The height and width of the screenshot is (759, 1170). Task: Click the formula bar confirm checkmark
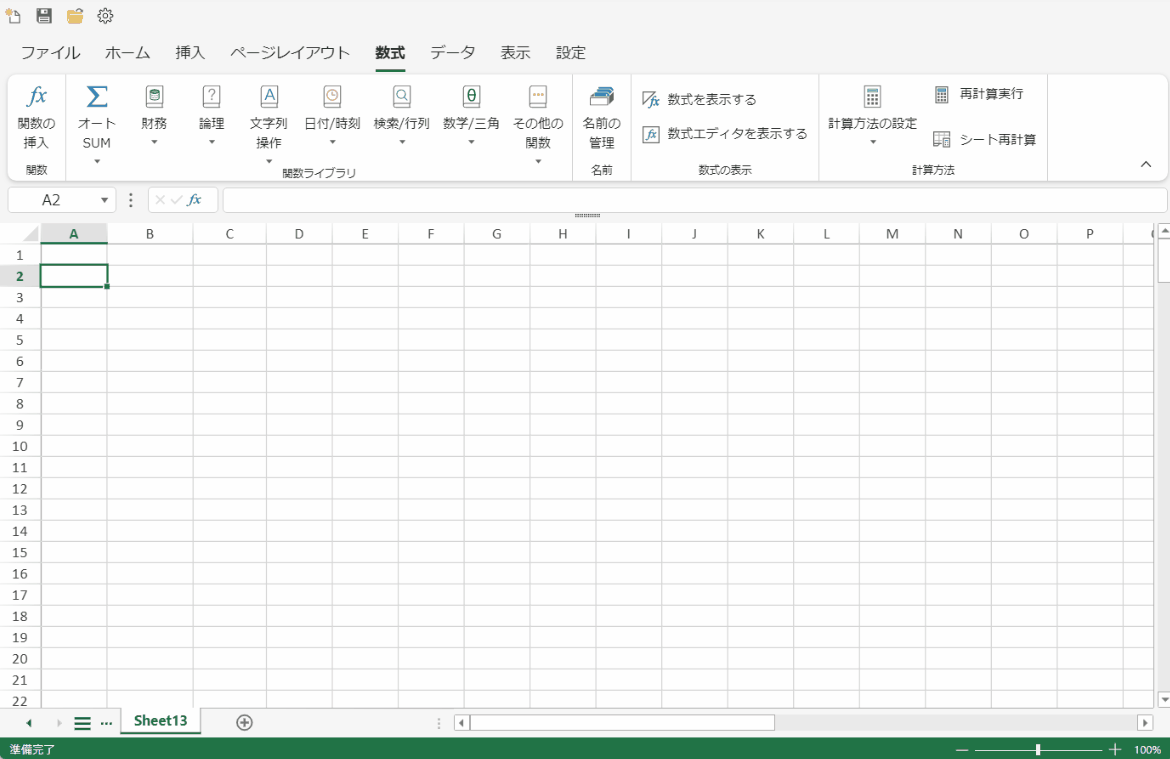point(177,200)
